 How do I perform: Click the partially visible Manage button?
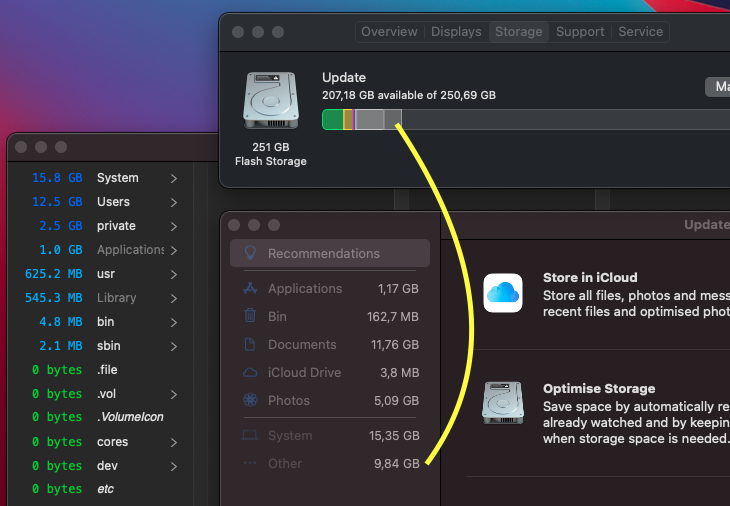tap(719, 87)
